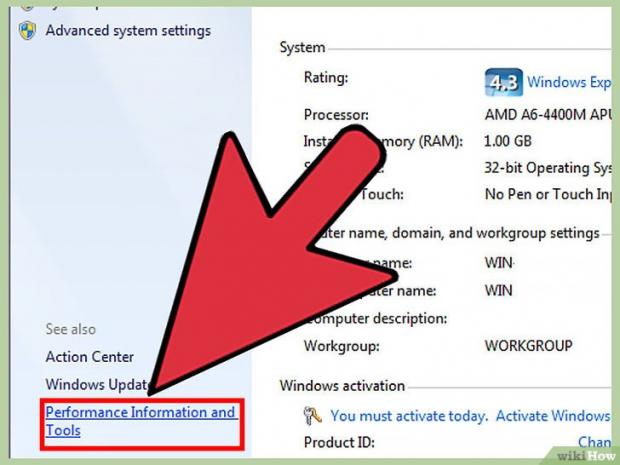The height and width of the screenshot is (465, 620).
Task: Click the 4.3 rating badge
Action: (x=503, y=82)
